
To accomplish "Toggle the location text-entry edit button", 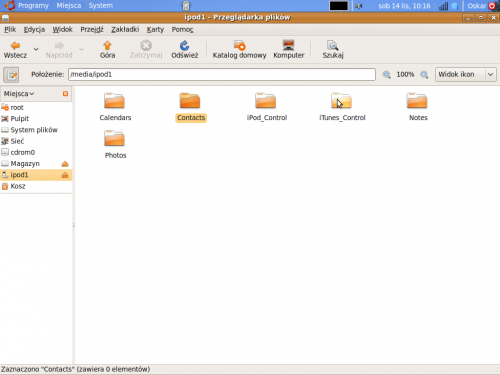I will (x=11, y=74).
